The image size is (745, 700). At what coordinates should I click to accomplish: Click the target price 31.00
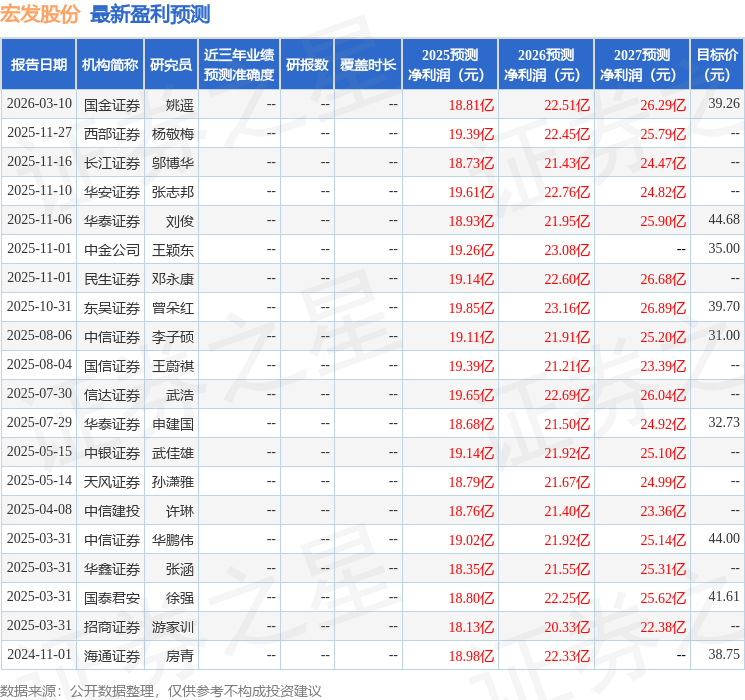[724, 336]
